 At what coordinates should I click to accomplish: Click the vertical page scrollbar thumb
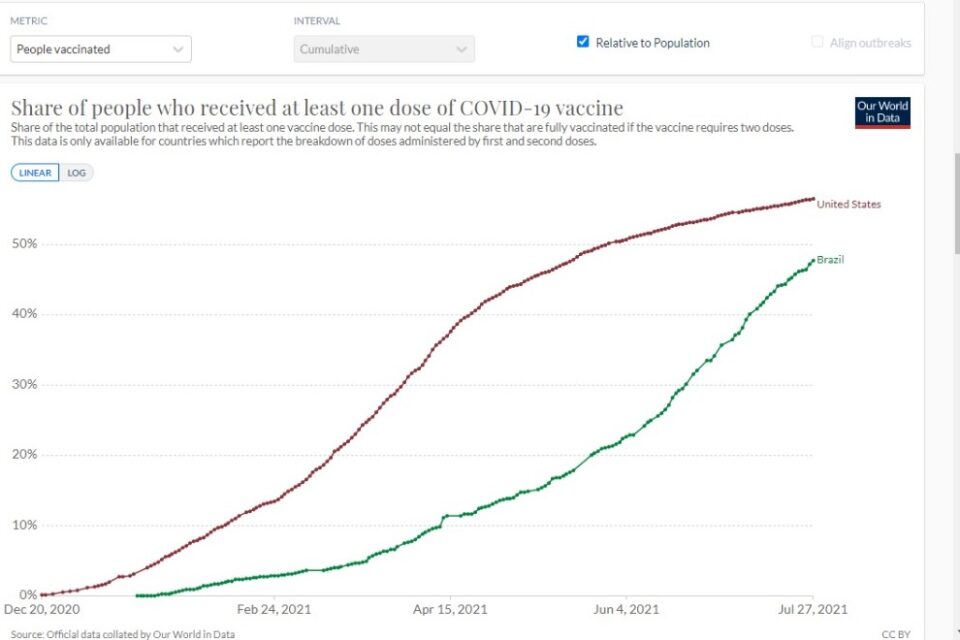click(956, 203)
